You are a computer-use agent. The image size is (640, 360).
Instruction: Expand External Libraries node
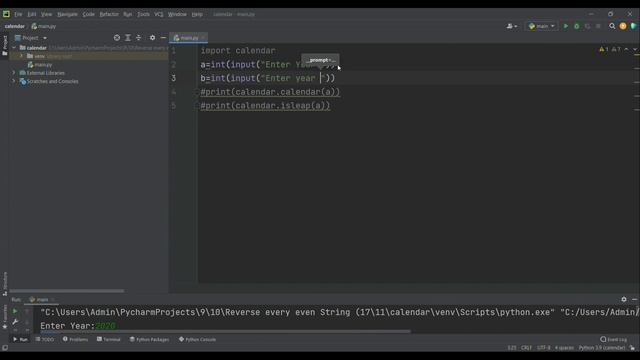tap(14, 73)
